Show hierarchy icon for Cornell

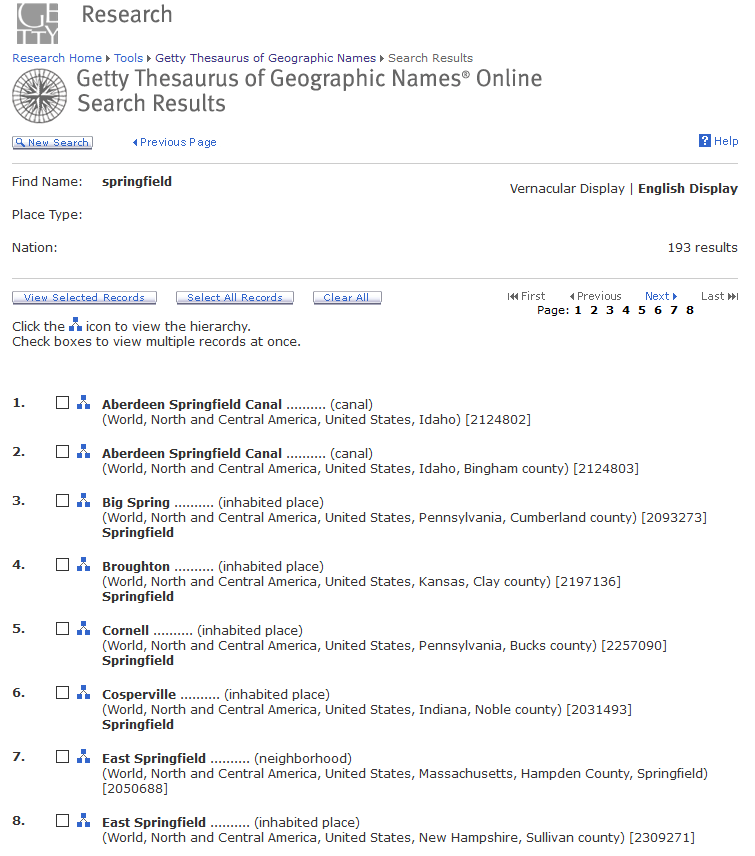pos(84,628)
